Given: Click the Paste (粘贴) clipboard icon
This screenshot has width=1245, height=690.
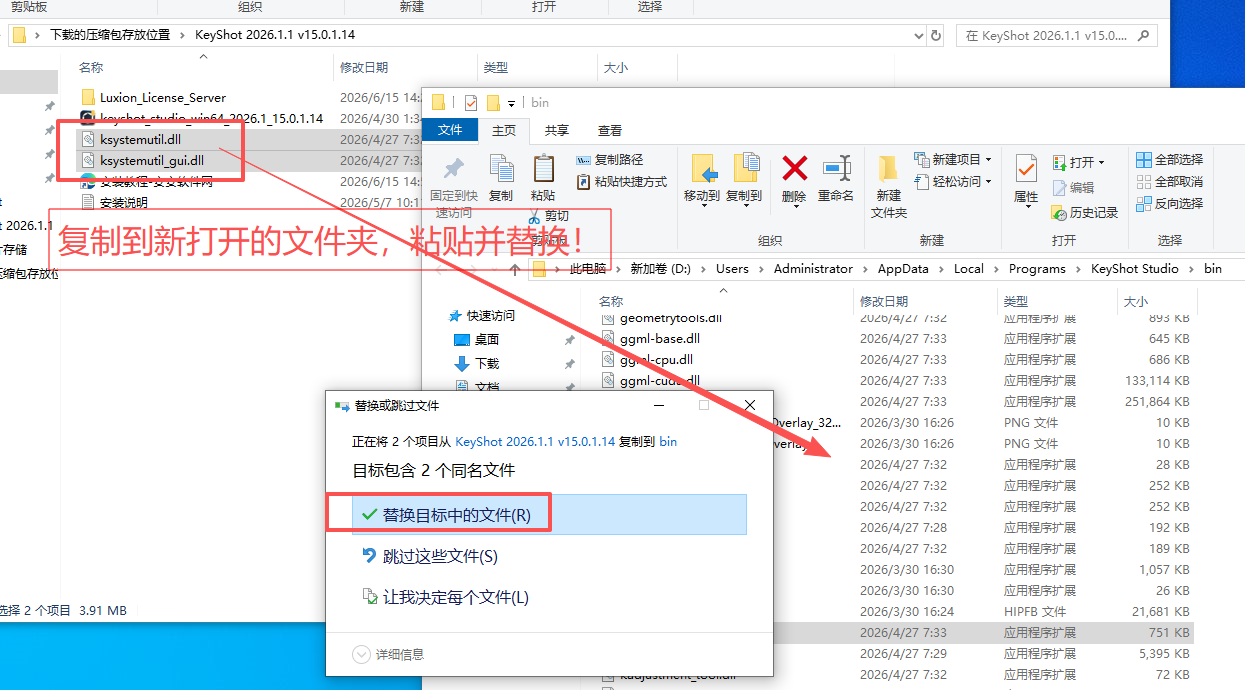Looking at the screenshot, I should point(543,168).
